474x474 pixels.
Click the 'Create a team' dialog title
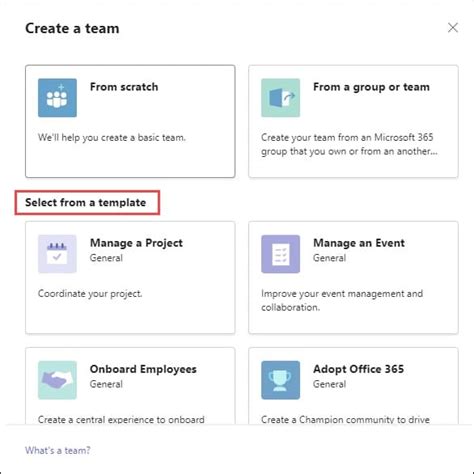tap(72, 28)
